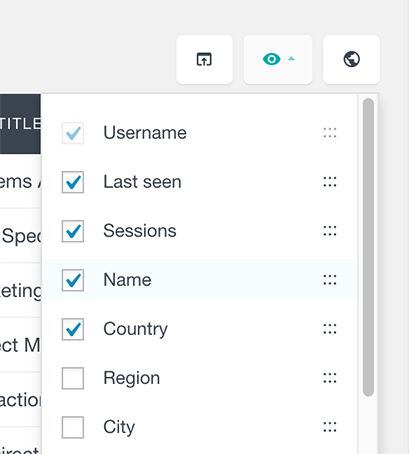Uncheck the Last seen checkbox
The width and height of the screenshot is (409, 454).
(73, 182)
